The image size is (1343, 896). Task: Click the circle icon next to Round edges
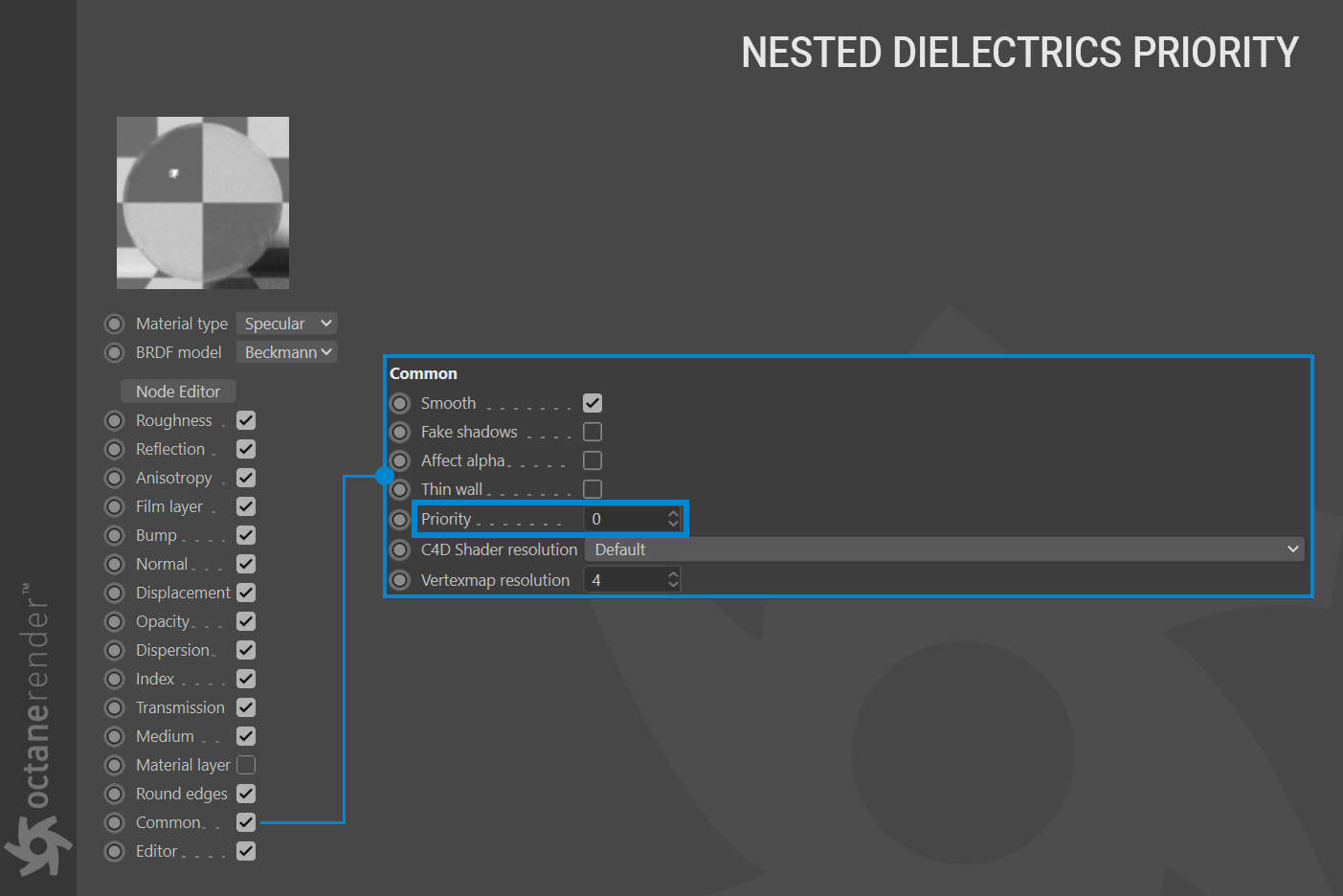[x=115, y=794]
